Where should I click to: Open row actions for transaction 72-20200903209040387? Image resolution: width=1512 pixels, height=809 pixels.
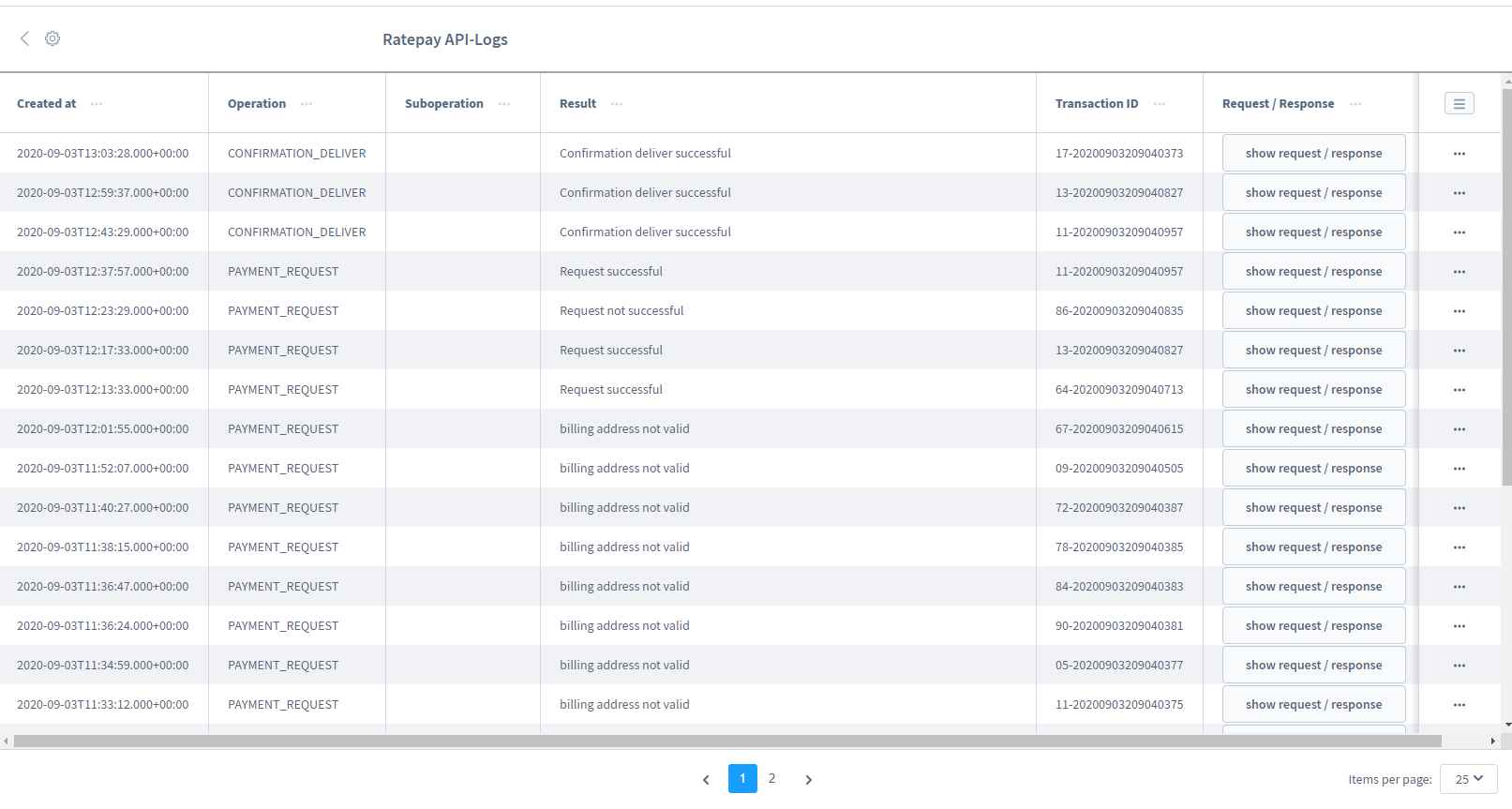tap(1460, 508)
